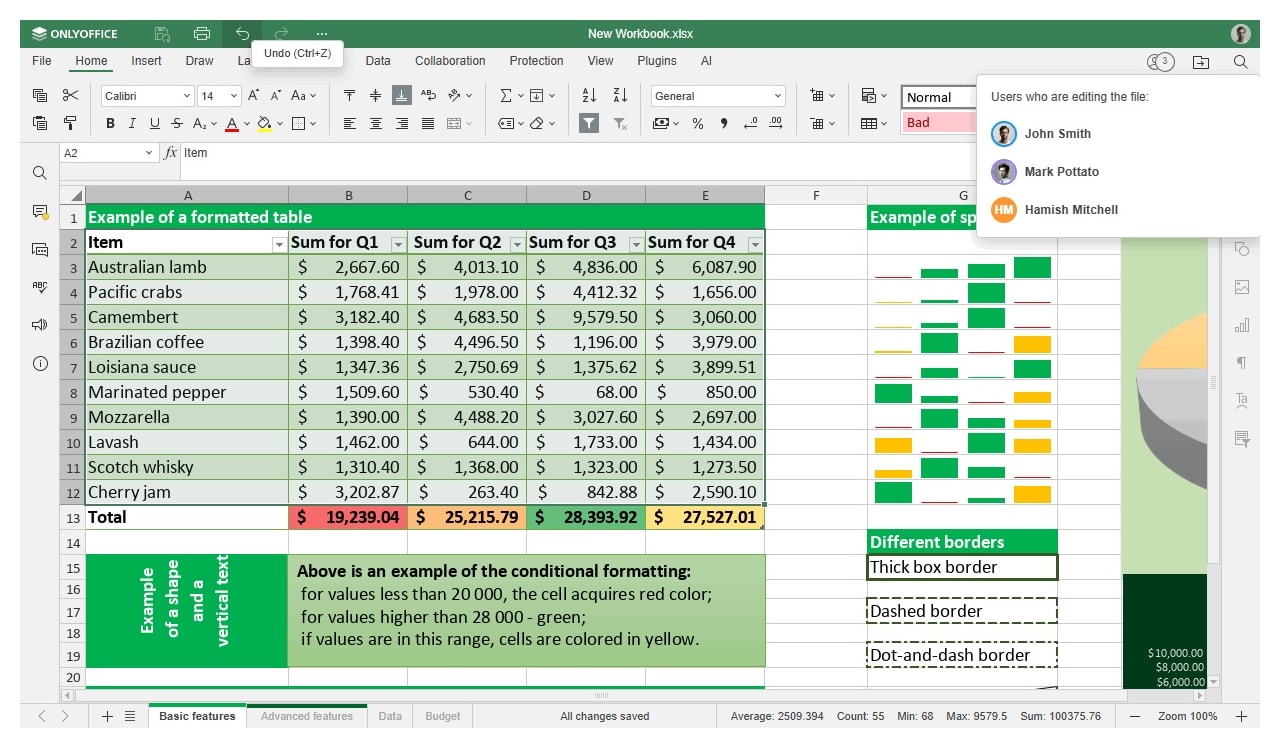
Task: Open the feedback megaphone icon in sidebar
Action: coord(40,325)
